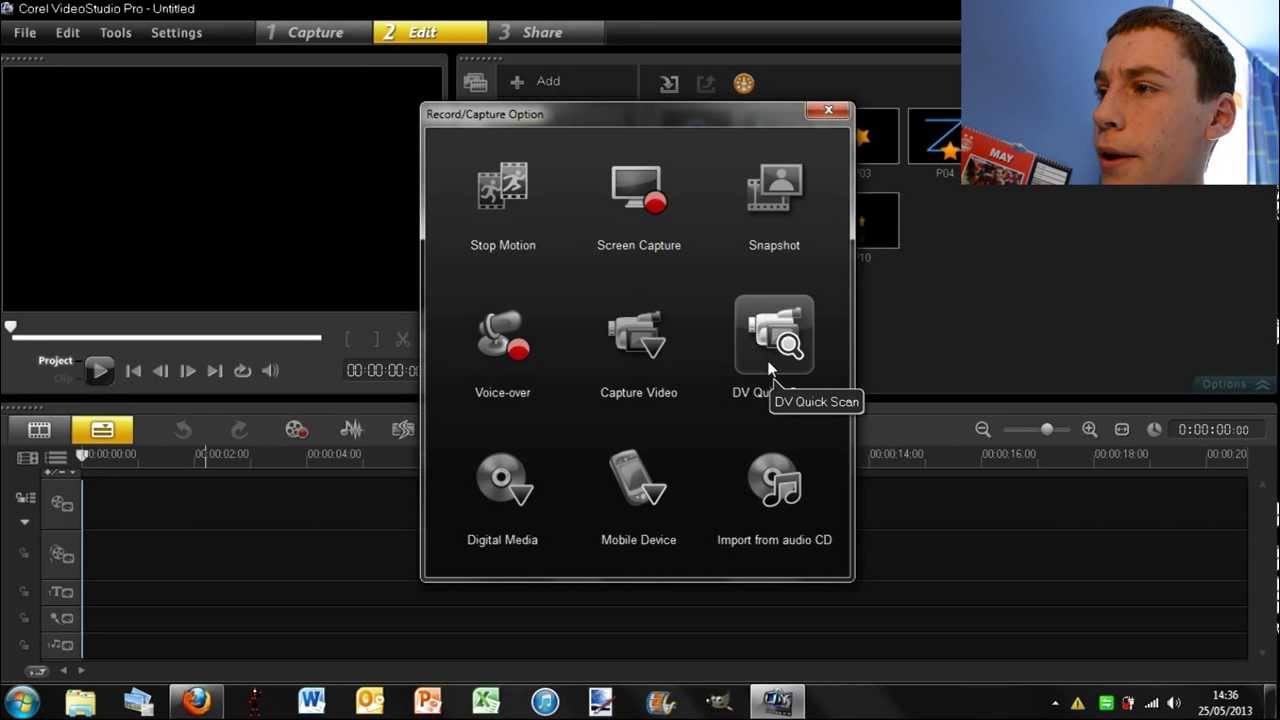Screen dimensions: 1280x720
Task: Open the File menu
Action: (25, 33)
